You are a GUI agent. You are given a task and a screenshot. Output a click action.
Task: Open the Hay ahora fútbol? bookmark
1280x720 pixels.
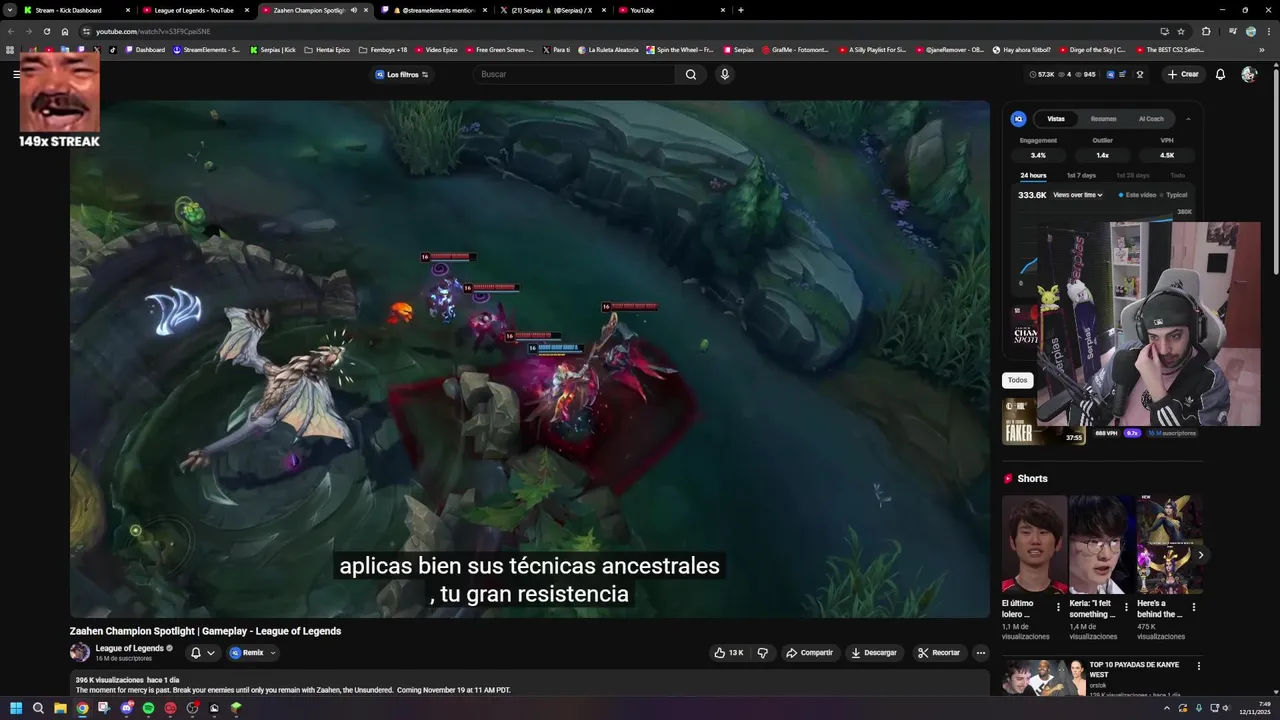(x=1021, y=49)
